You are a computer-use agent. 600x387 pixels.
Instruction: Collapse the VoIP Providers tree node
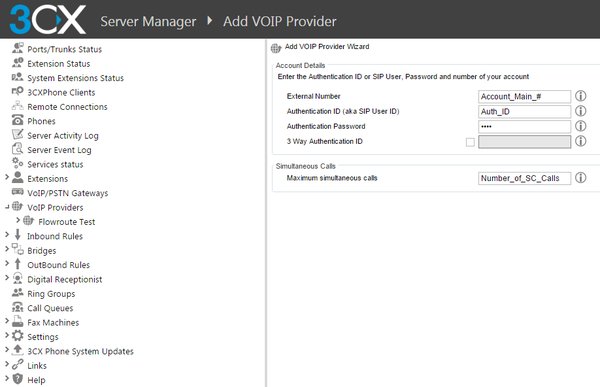[x=7, y=207]
